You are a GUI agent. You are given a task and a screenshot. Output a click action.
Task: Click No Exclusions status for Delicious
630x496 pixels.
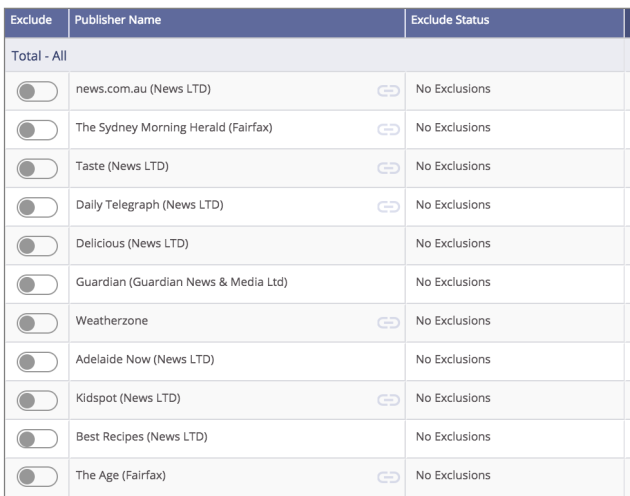point(453,243)
